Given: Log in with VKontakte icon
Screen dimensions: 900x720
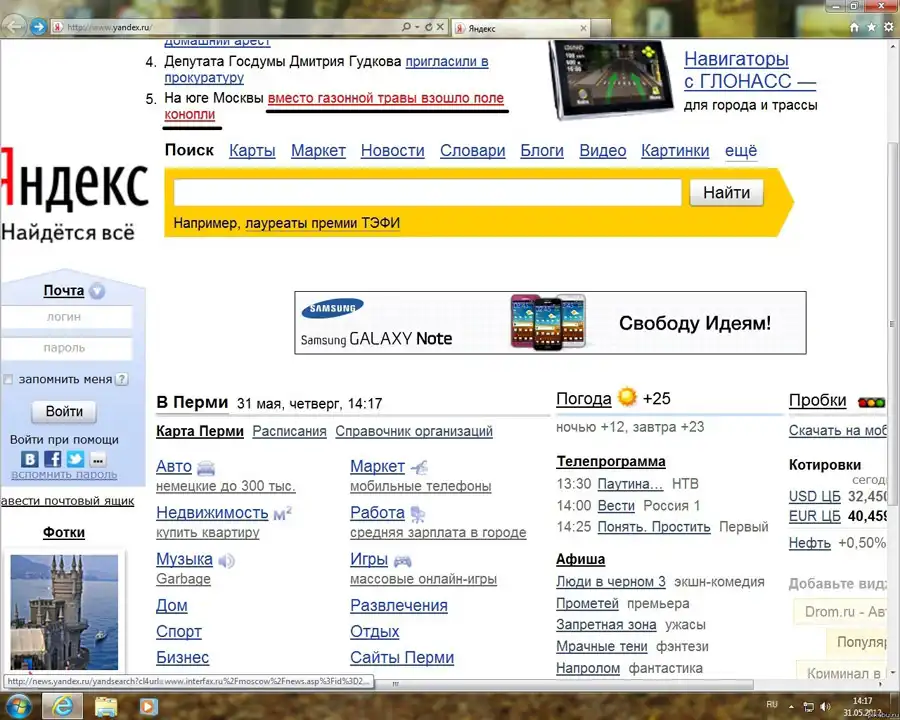Looking at the screenshot, I should [x=30, y=459].
